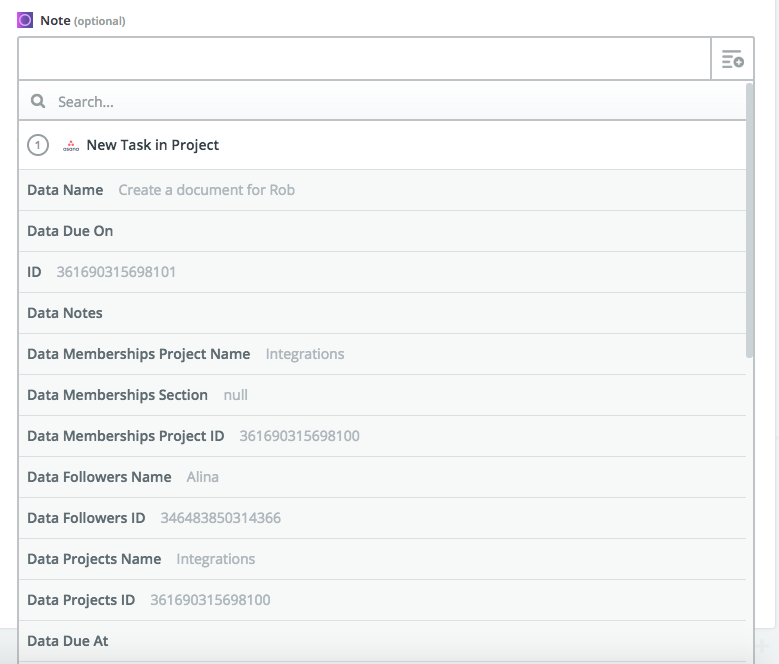779x664 pixels.
Task: Choose Data Memberships Project ID option
Action: coord(383,436)
